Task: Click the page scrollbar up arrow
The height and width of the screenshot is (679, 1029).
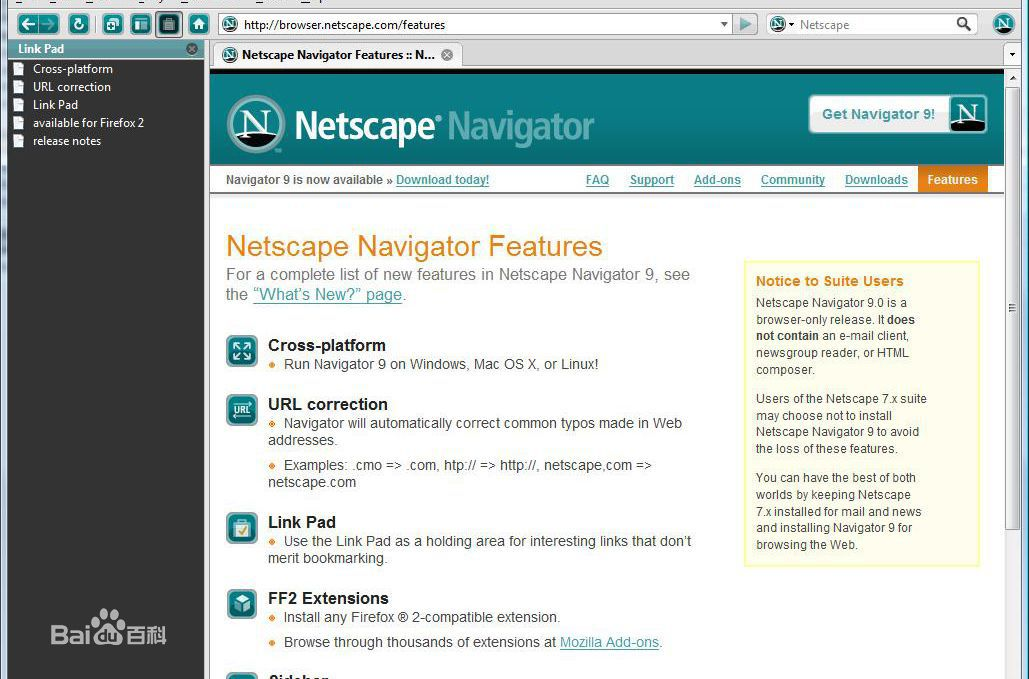Action: 1013,78
